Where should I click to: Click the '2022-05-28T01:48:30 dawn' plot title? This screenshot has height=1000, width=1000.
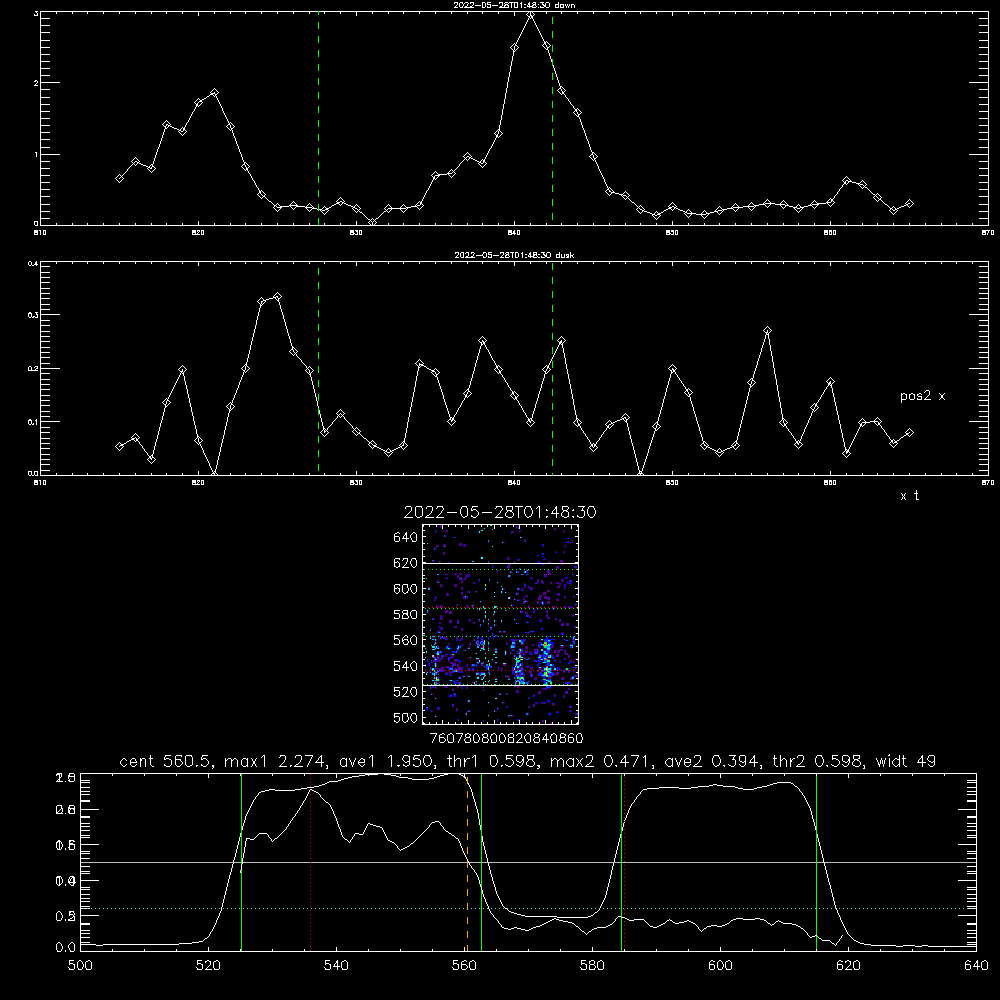point(513,5)
